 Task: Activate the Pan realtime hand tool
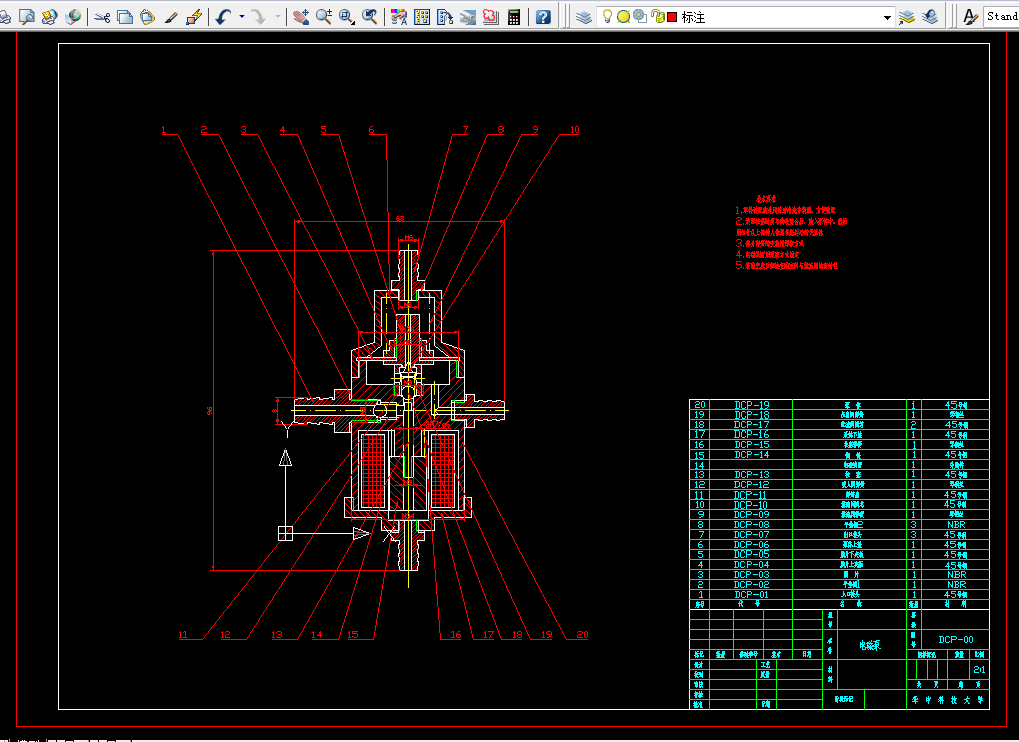(300, 17)
